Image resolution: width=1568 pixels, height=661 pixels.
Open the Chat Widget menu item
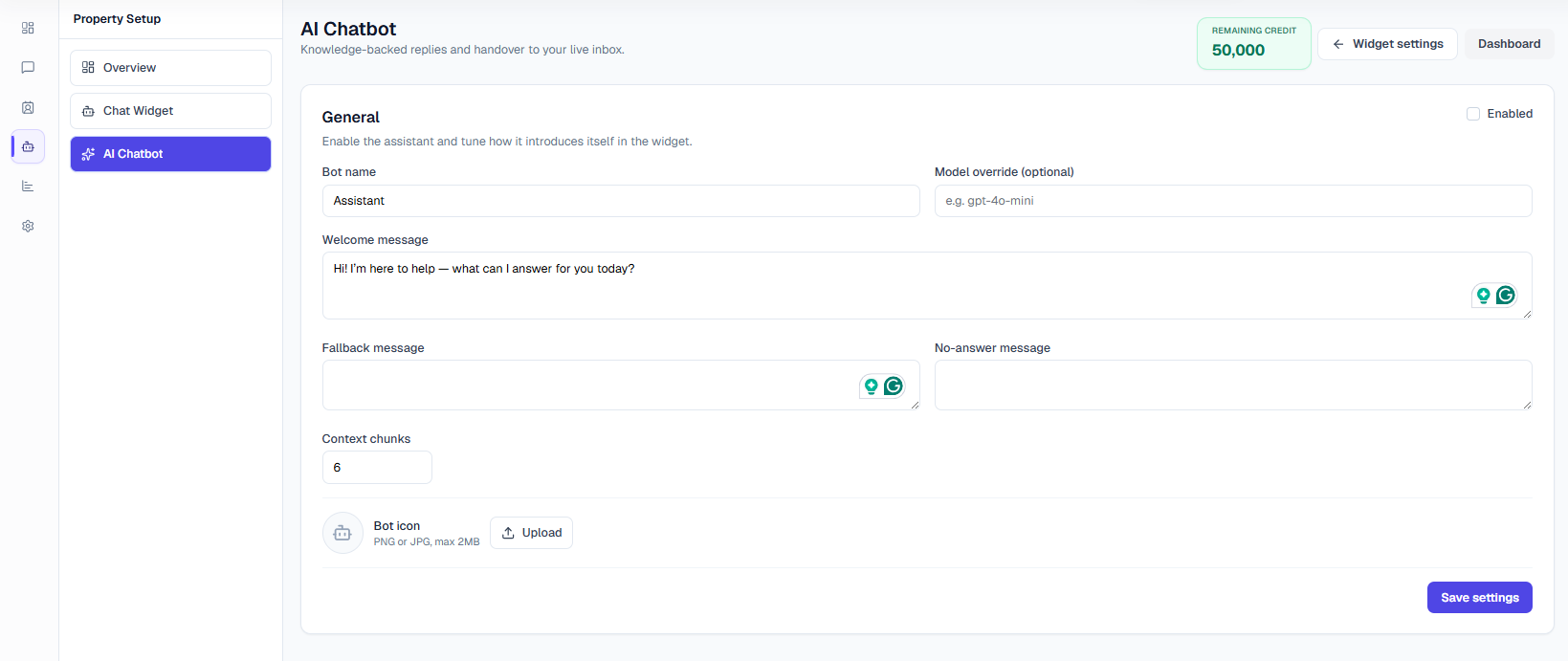click(x=170, y=111)
